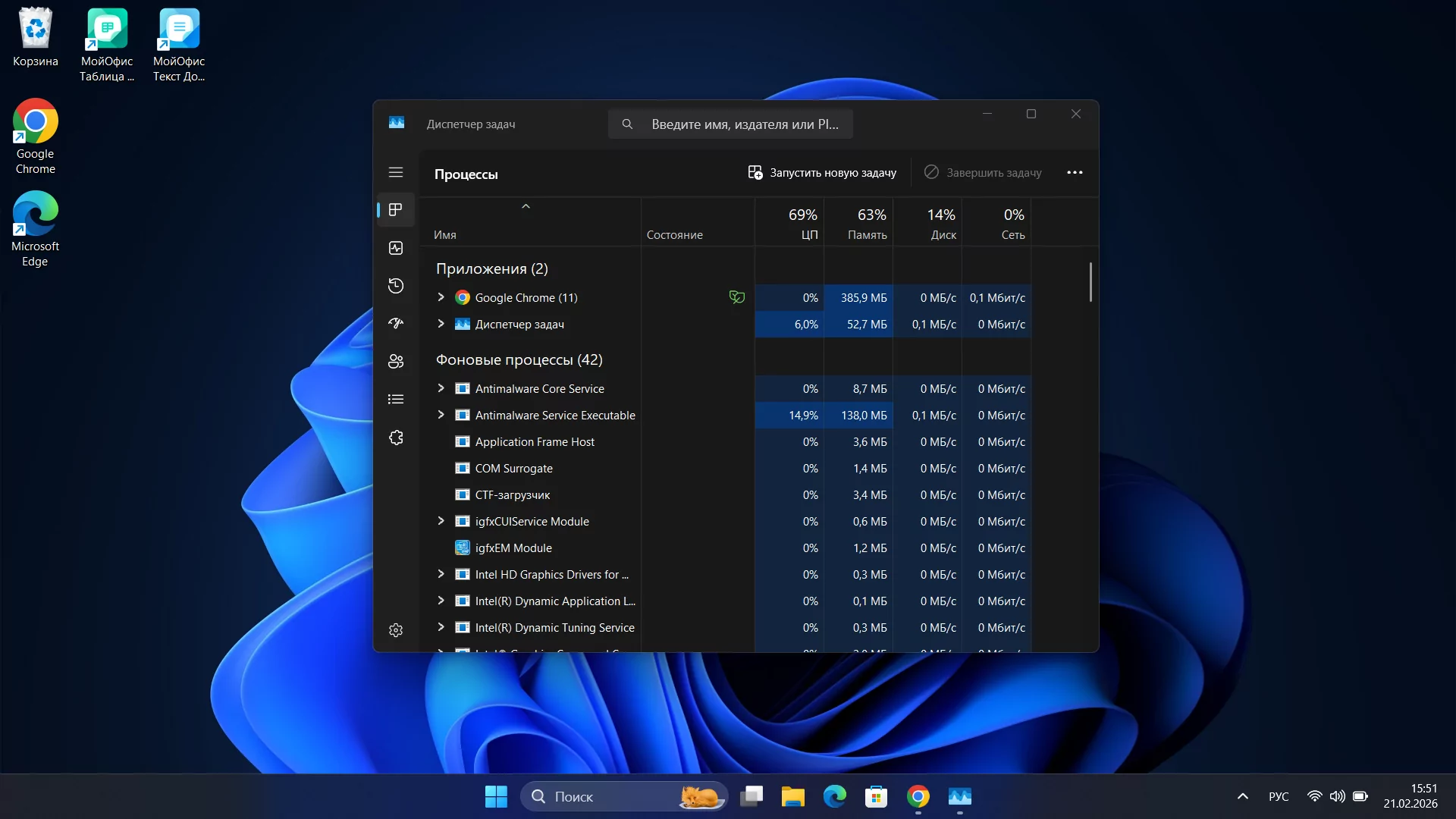Screen dimensions: 1456x819
Task: Open the Services page icon
Action: [396, 438]
